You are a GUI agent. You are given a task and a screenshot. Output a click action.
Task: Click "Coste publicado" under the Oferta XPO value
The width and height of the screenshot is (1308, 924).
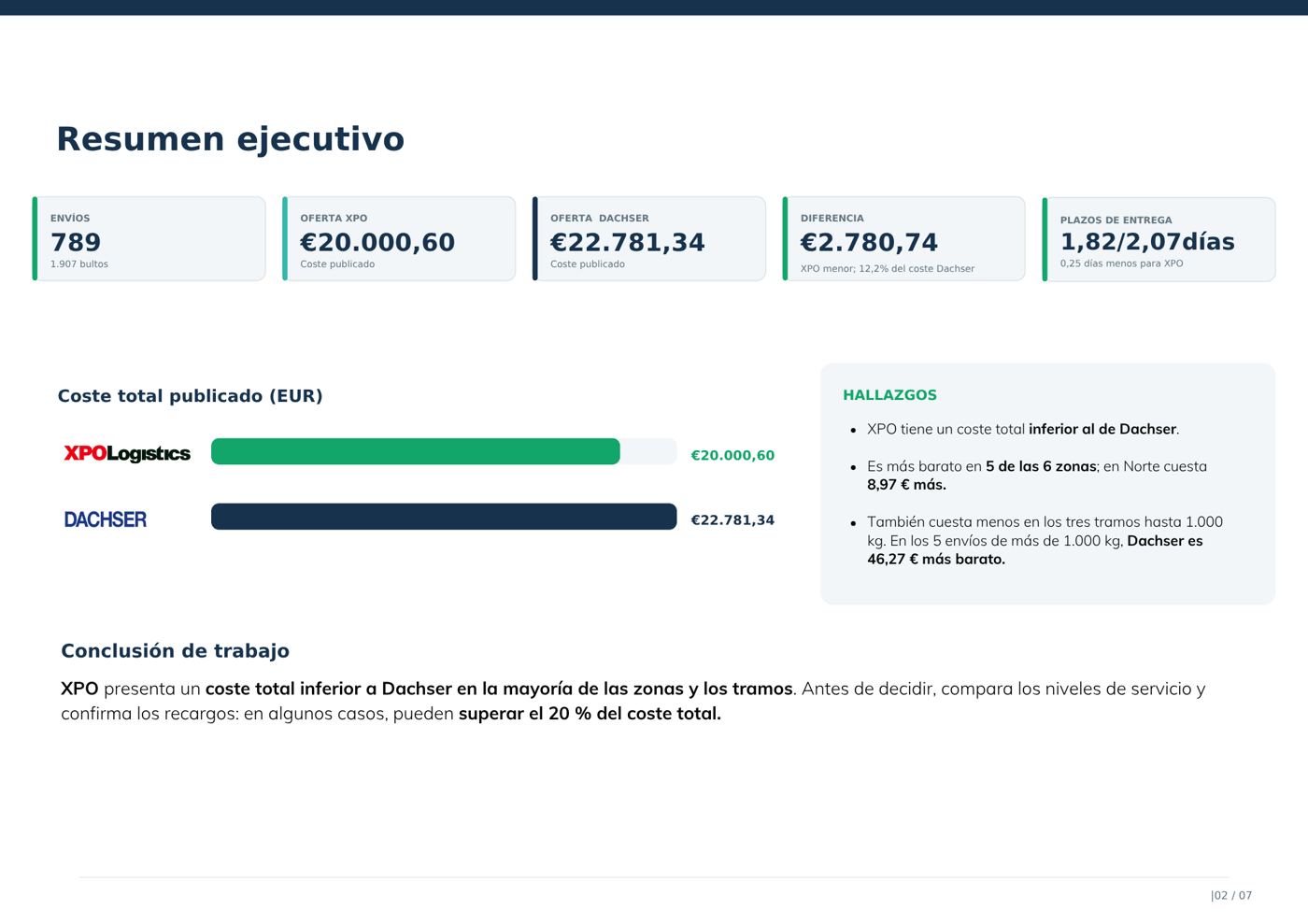[337, 264]
